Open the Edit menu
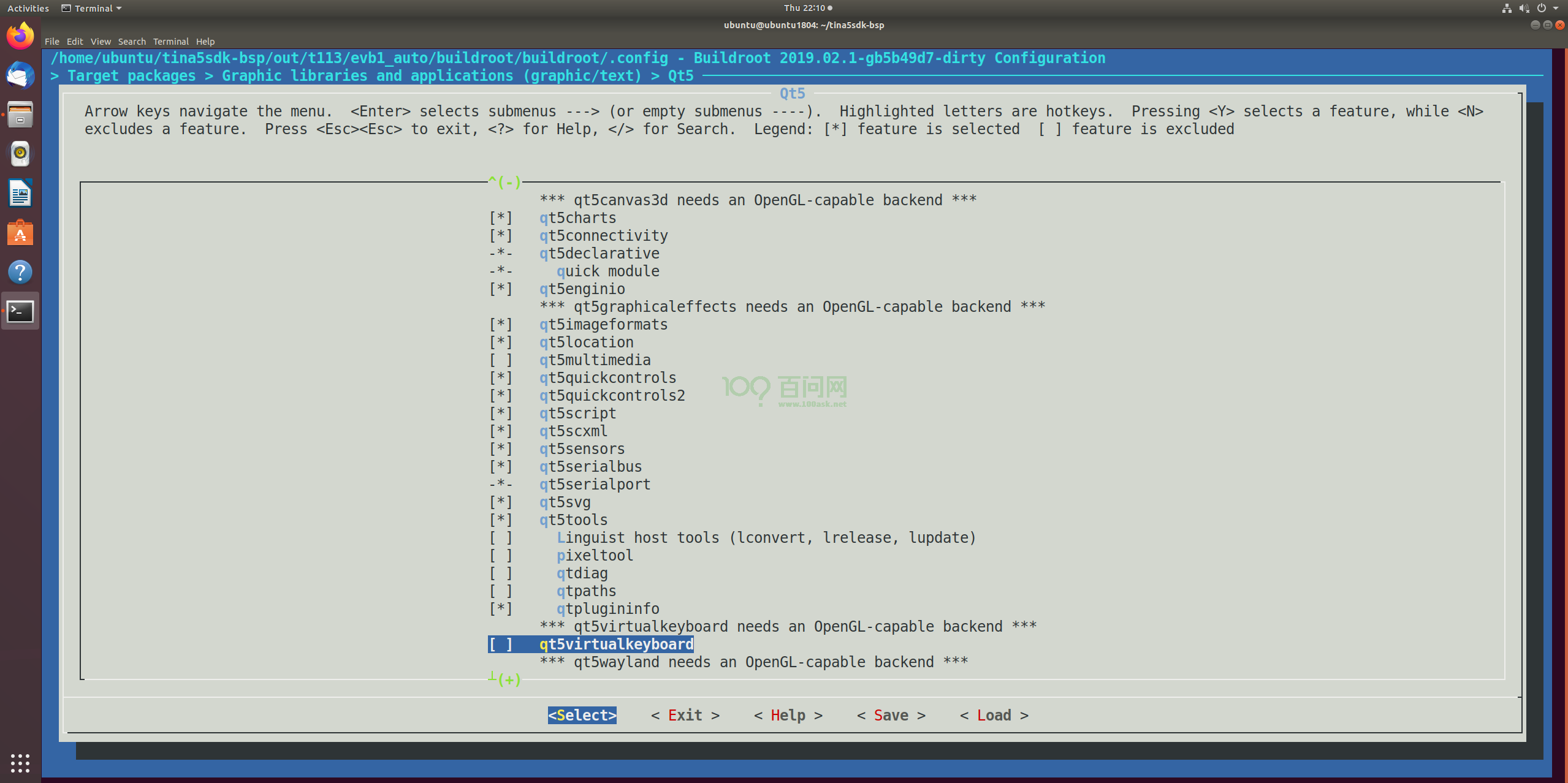This screenshot has height=783, width=1568. coord(75,42)
